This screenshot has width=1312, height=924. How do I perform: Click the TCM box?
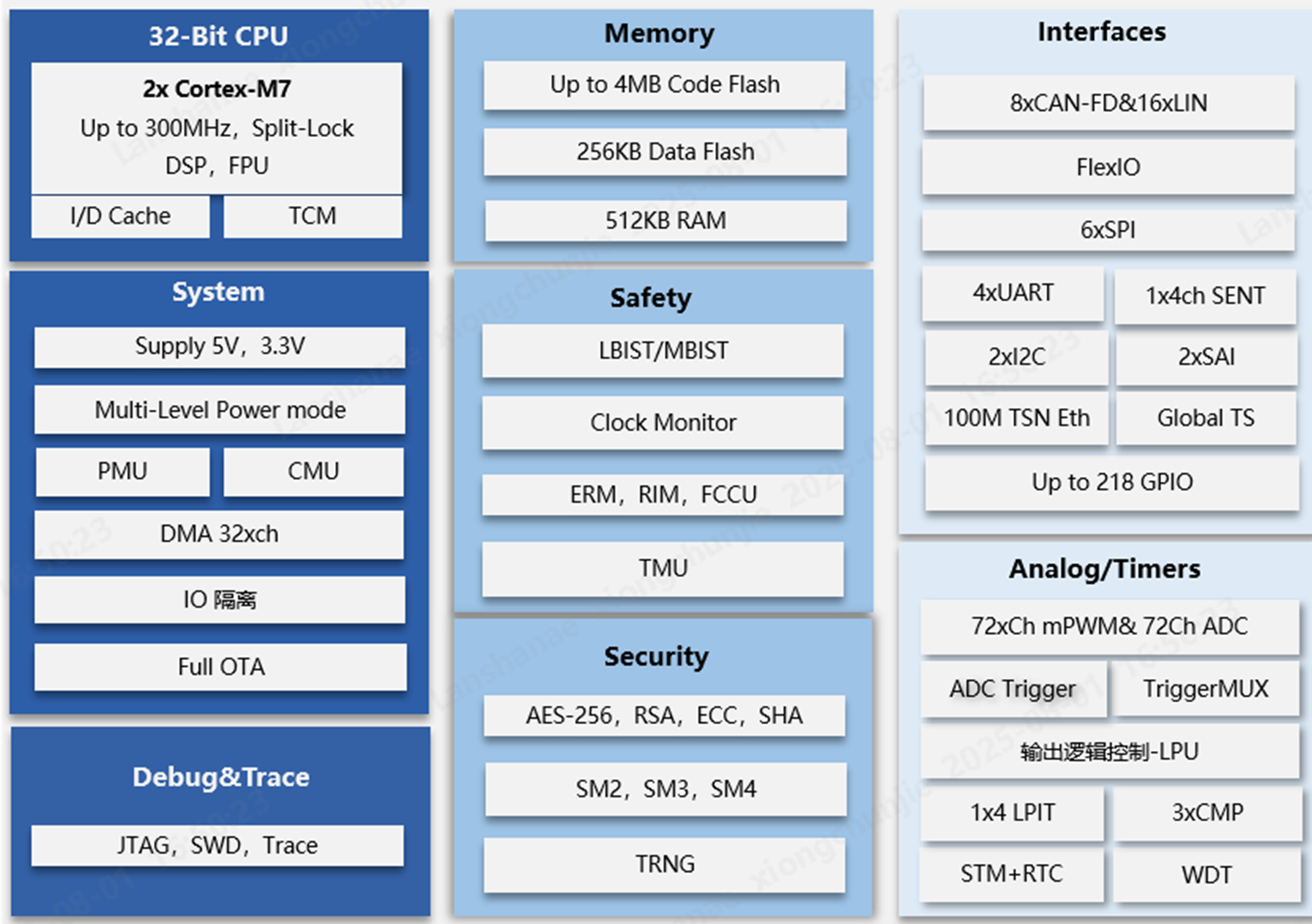[x=312, y=216]
